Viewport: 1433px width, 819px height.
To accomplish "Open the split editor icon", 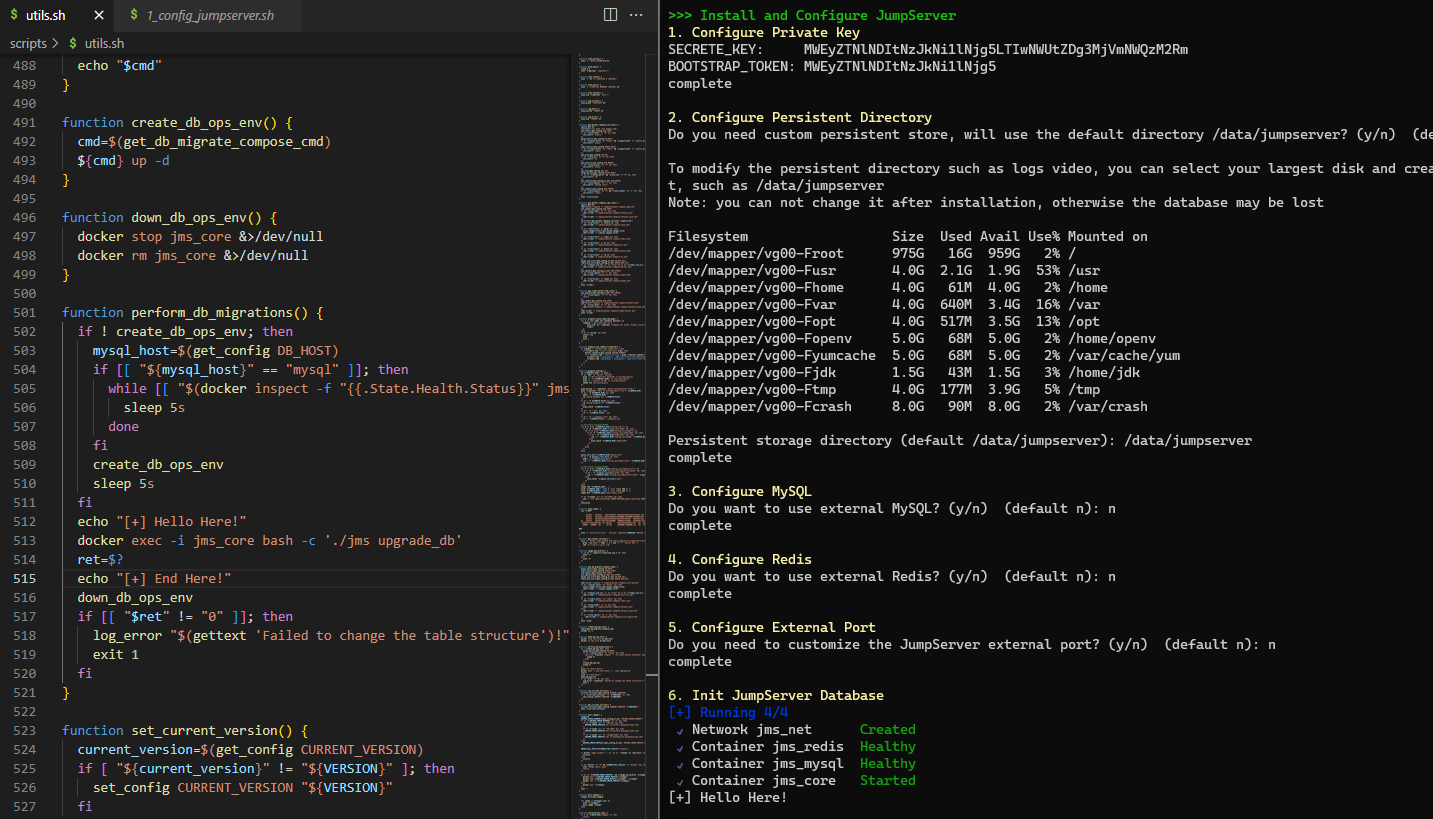I will point(610,14).
